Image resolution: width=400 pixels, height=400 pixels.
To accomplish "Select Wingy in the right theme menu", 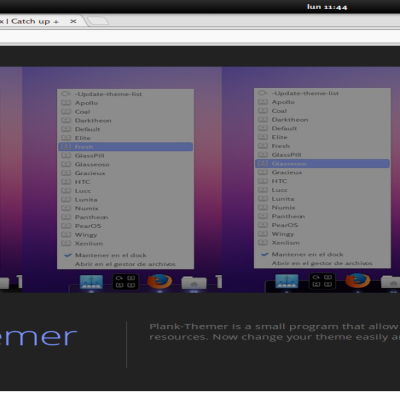I will click(322, 234).
